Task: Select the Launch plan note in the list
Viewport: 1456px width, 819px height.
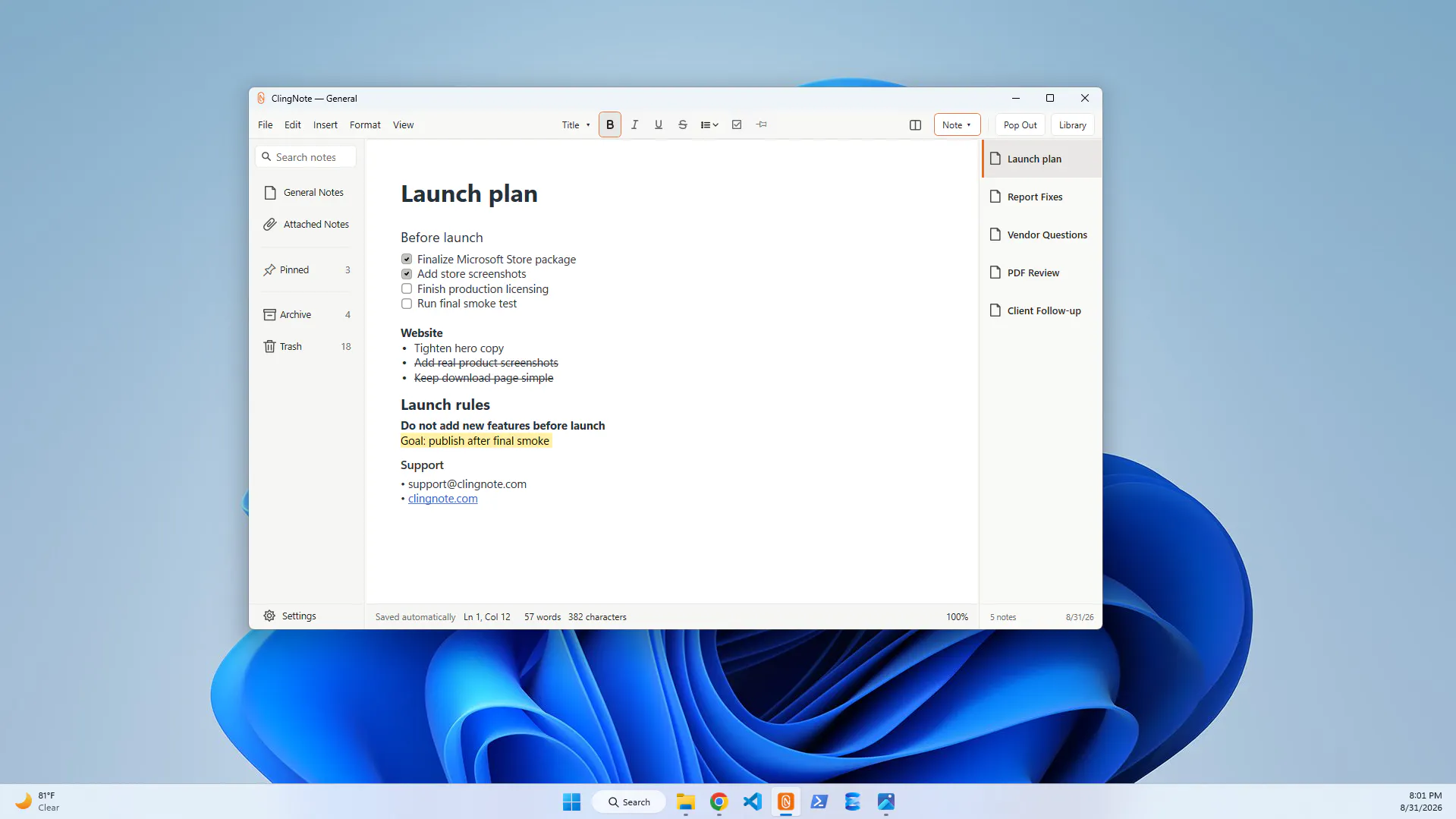Action: pyautogui.click(x=1041, y=159)
